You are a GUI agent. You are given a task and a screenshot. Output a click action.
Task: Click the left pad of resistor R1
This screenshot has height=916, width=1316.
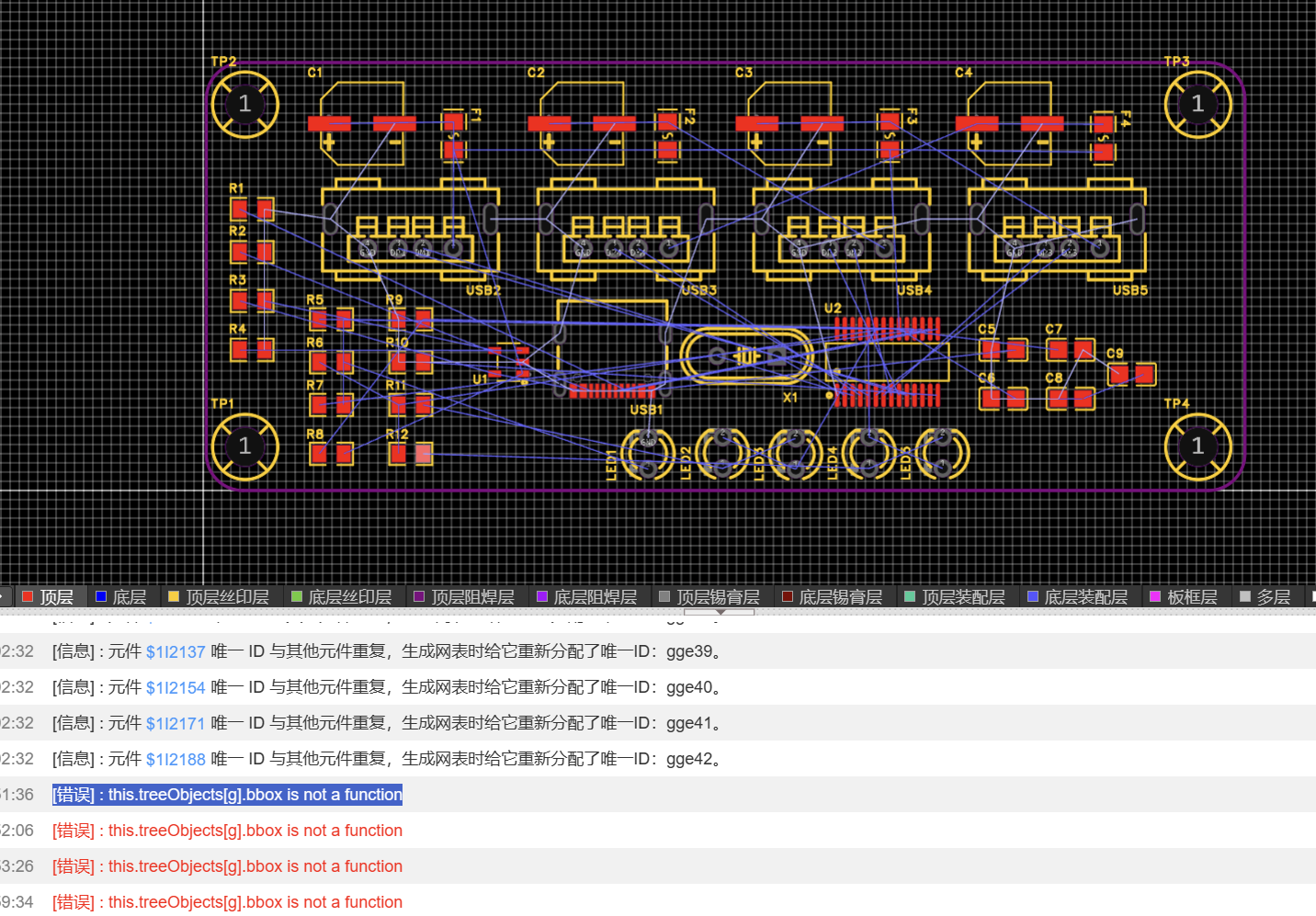(240, 209)
